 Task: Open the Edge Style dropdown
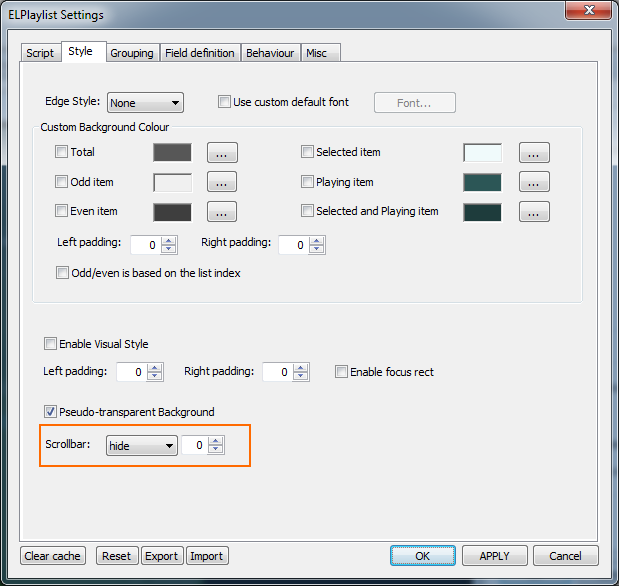tap(145, 103)
